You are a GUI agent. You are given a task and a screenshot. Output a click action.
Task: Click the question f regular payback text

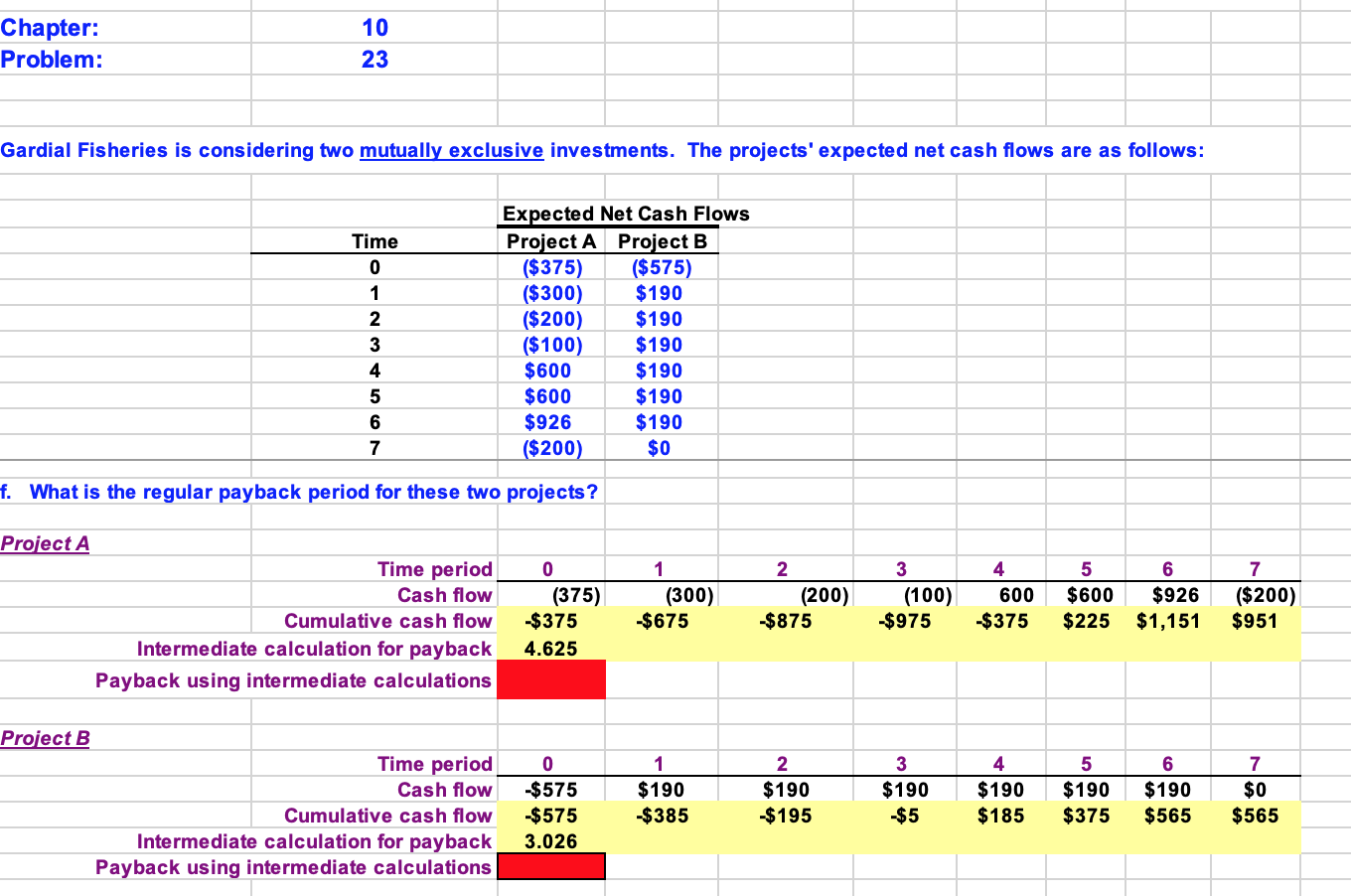[298, 492]
